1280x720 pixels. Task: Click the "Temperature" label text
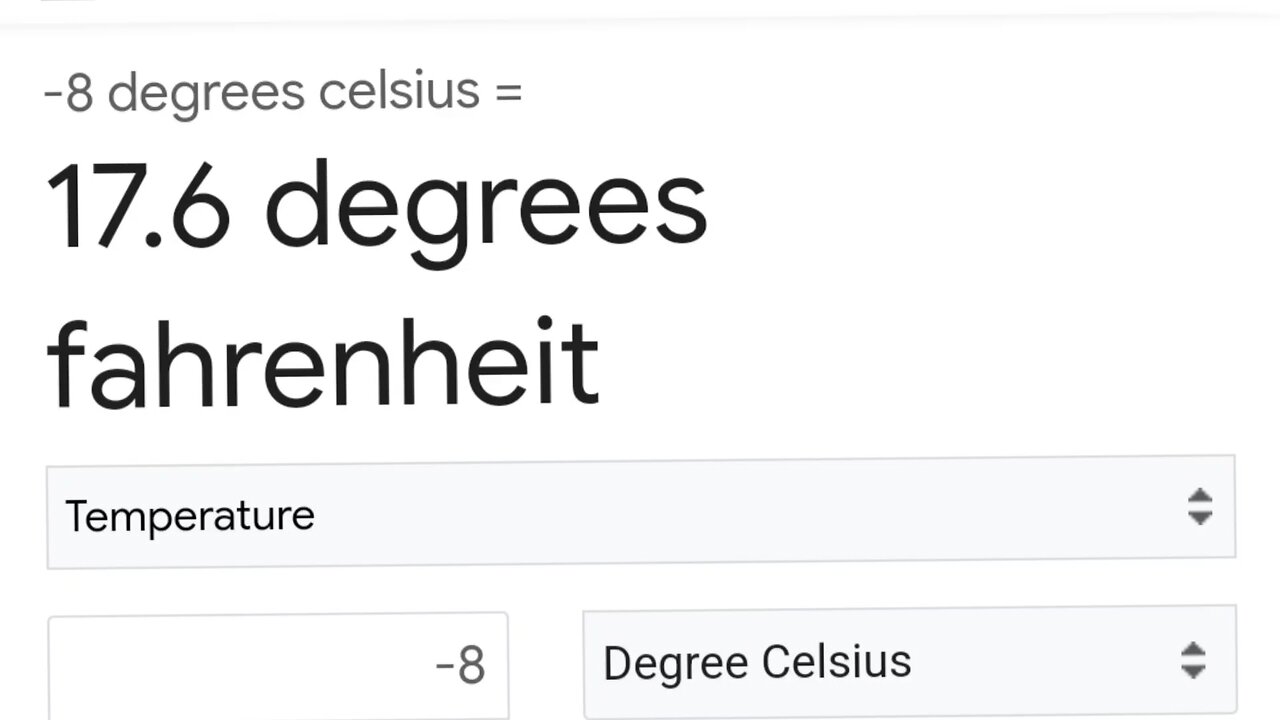[x=190, y=516]
